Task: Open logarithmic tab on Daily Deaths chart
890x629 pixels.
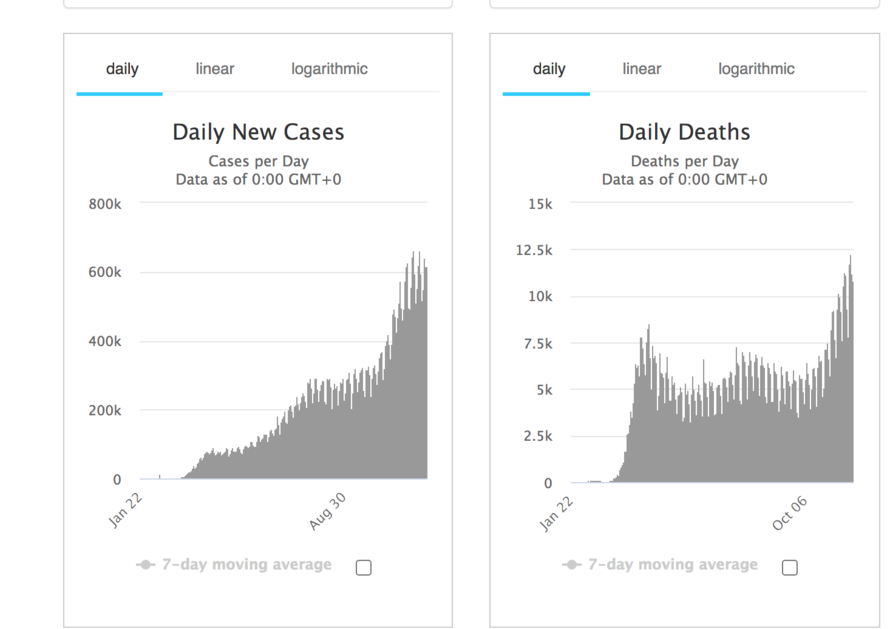Action: tap(756, 69)
